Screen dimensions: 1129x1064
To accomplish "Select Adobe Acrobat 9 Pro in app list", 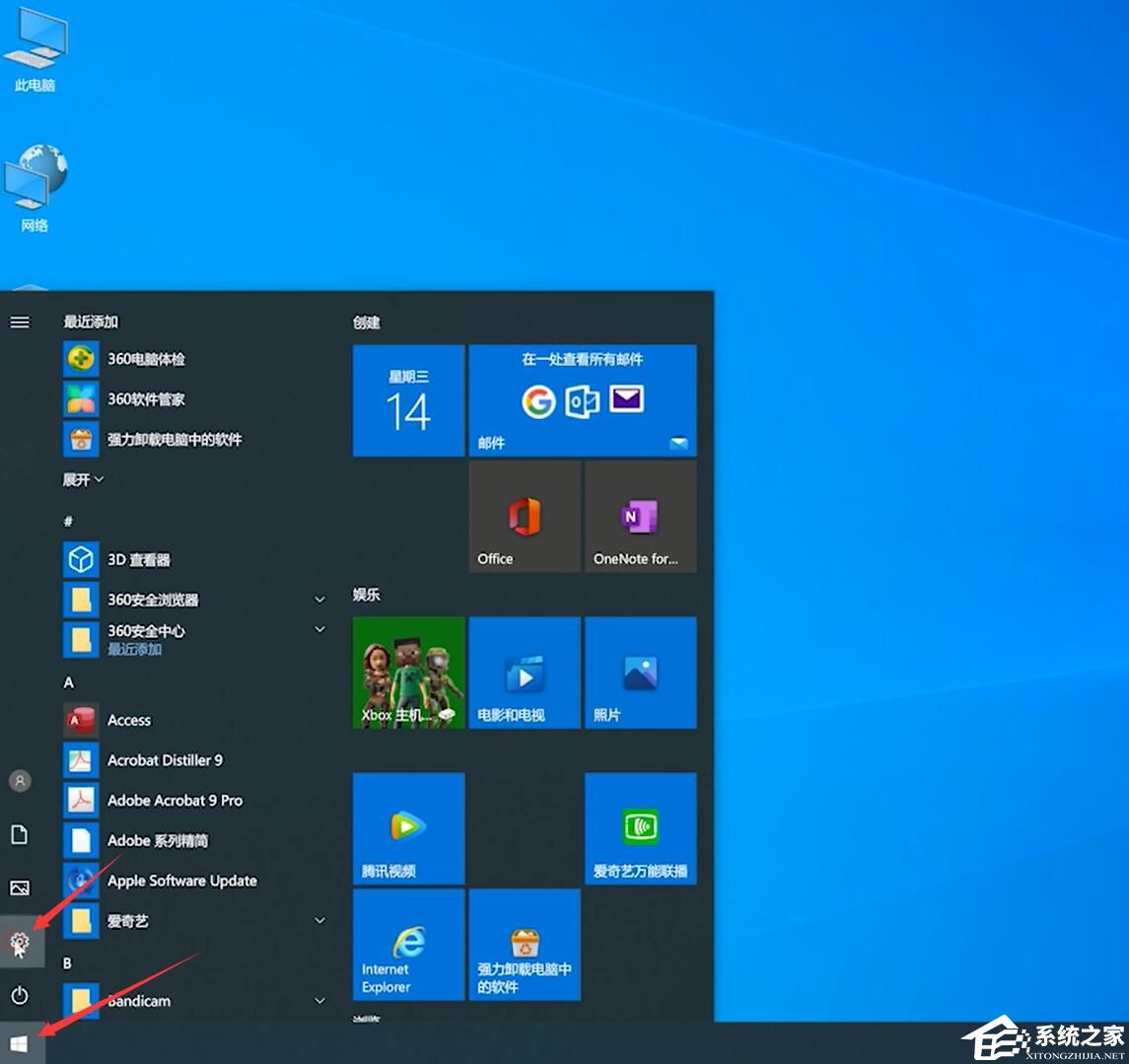I will pyautogui.click(x=174, y=801).
